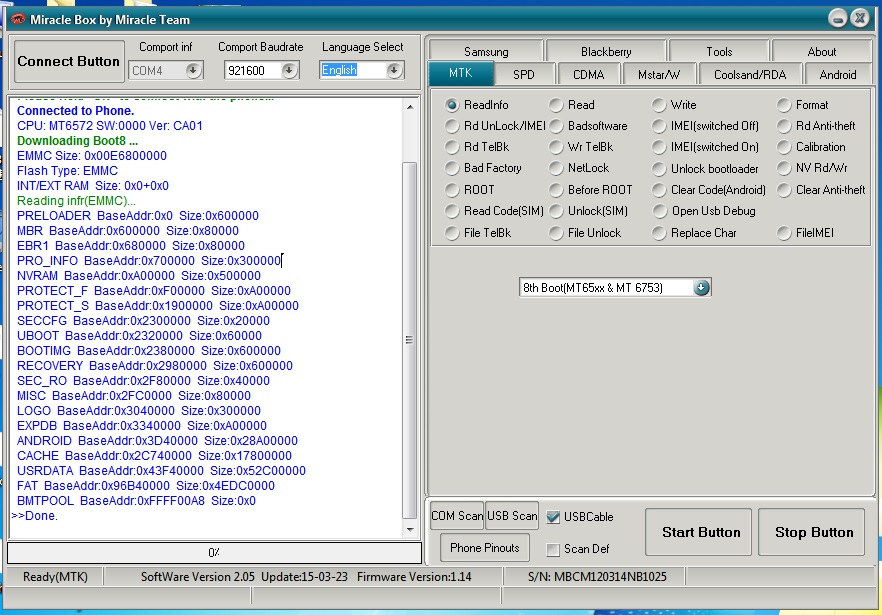This screenshot has height=615, width=882.
Task: Choose the Clear Code(Android) option
Action: point(659,190)
